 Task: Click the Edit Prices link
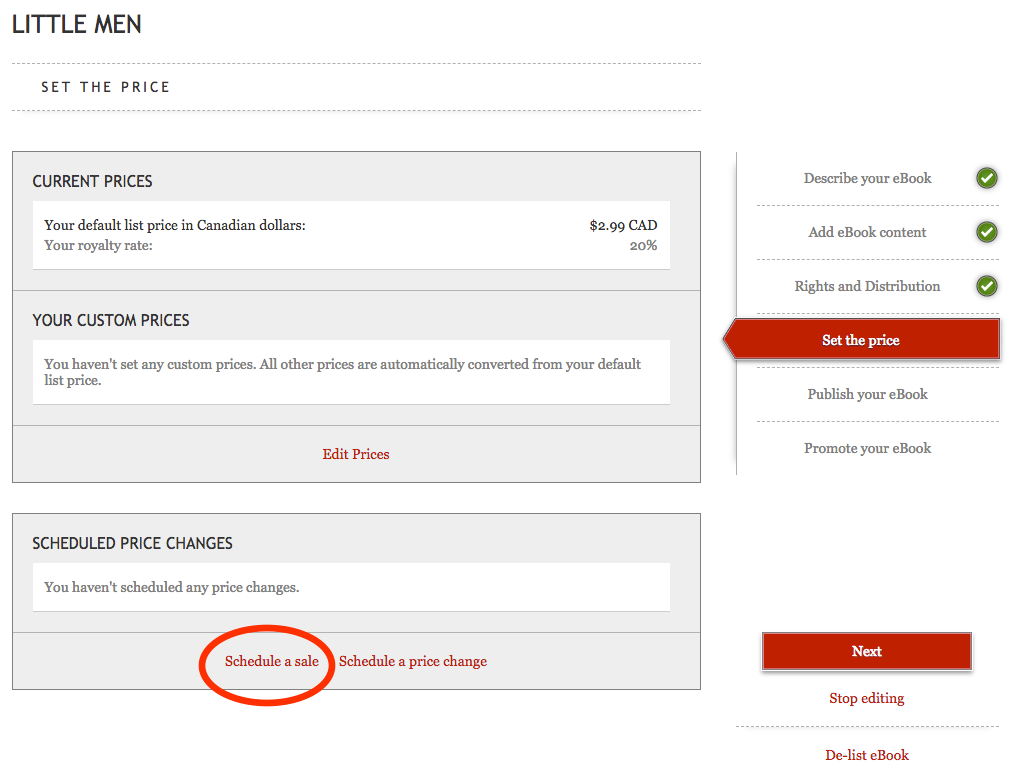tap(356, 454)
